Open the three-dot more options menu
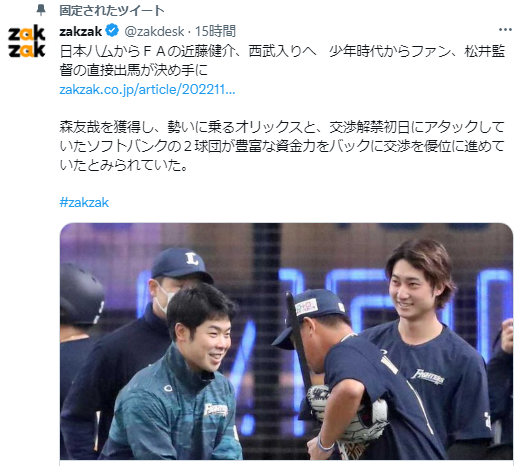 [505, 30]
